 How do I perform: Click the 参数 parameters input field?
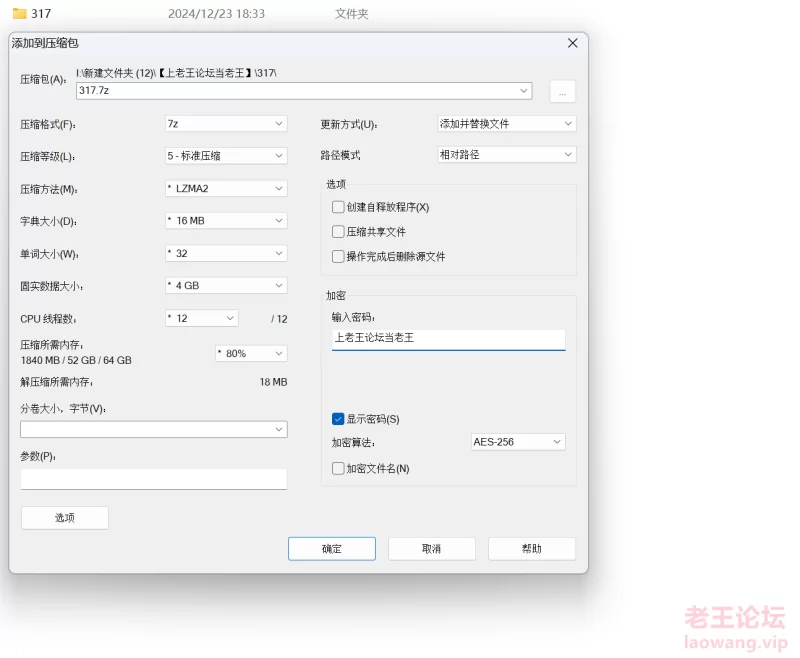point(154,479)
